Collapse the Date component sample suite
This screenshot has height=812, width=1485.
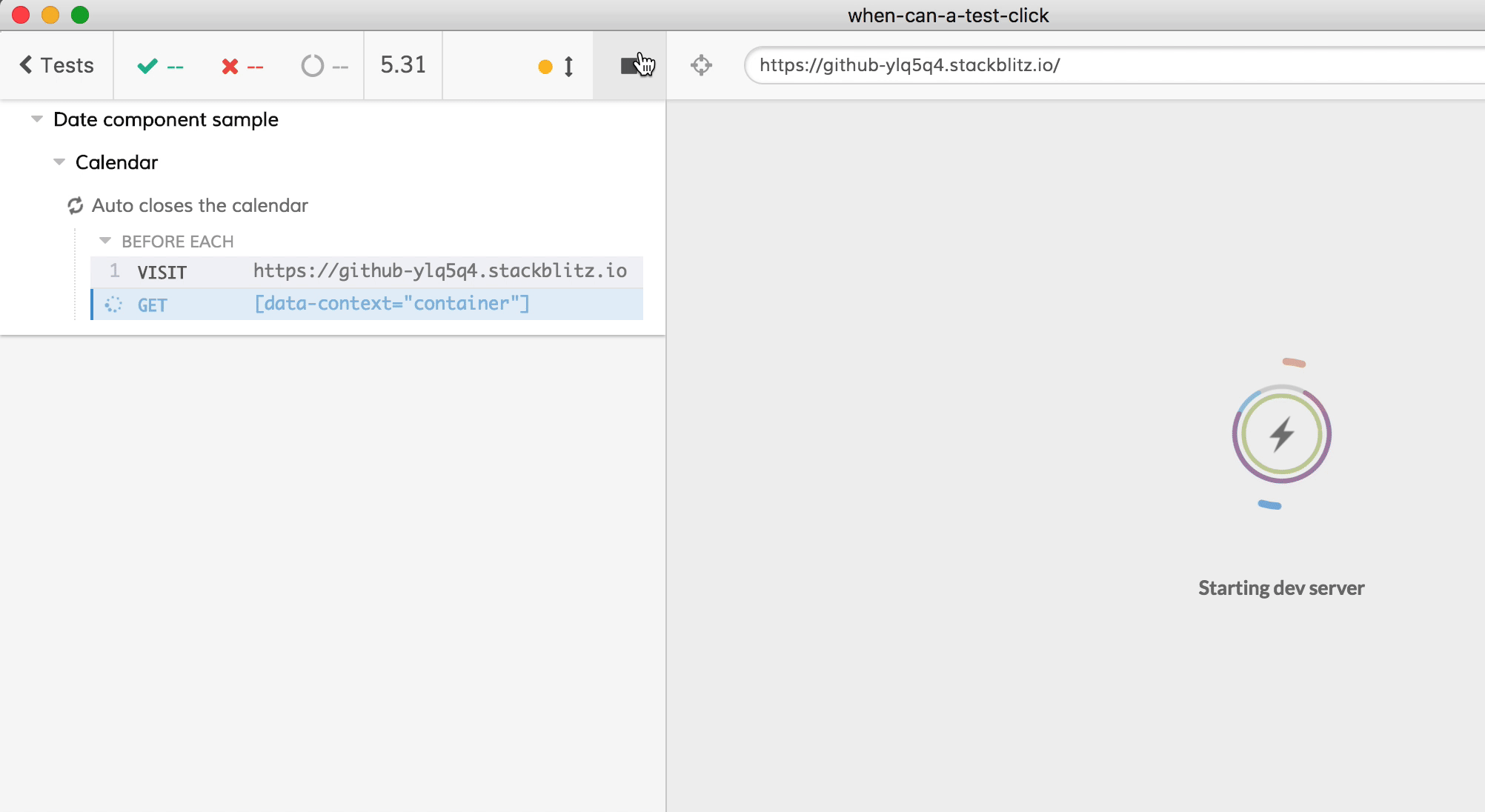[x=37, y=119]
